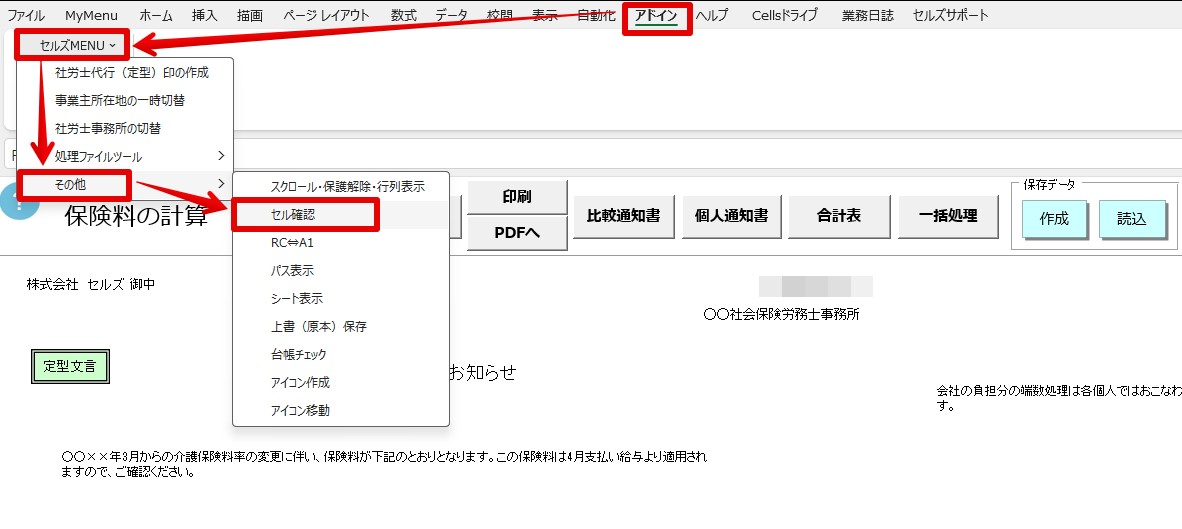Choose セル確認 in the submenu
This screenshot has width=1182, height=529.
(x=341, y=215)
